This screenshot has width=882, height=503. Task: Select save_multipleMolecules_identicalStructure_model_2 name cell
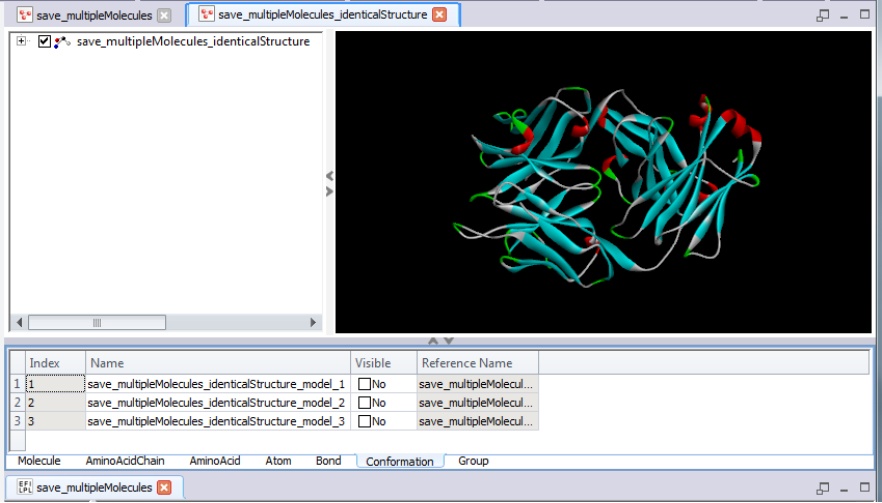click(x=218, y=403)
